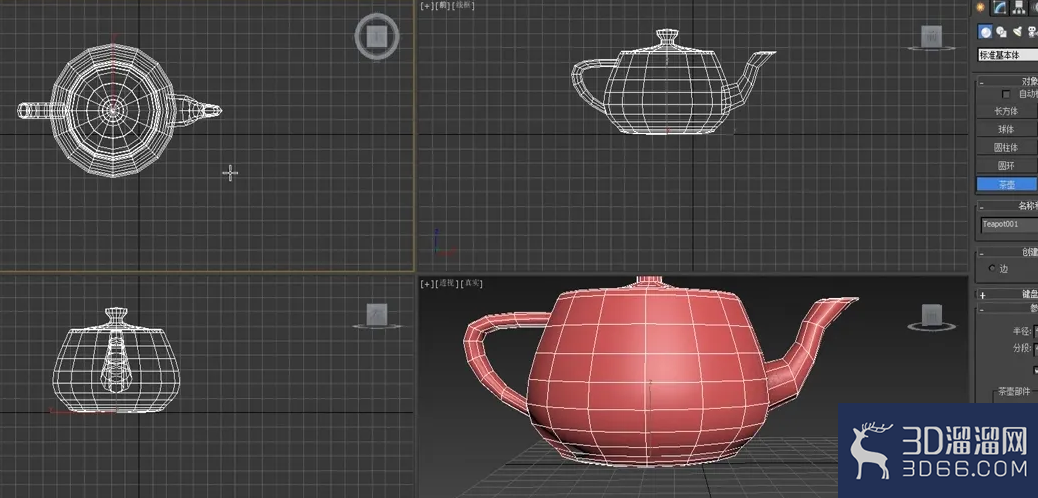This screenshot has height=498, width=1038.
Task: Click the ViewCube in the top viewport
Action: pos(377,36)
